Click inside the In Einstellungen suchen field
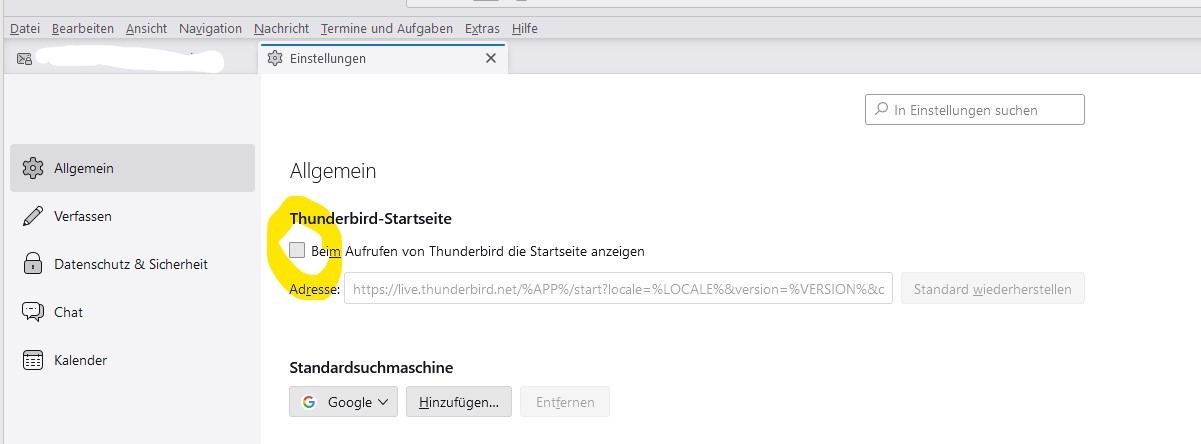 pos(975,110)
